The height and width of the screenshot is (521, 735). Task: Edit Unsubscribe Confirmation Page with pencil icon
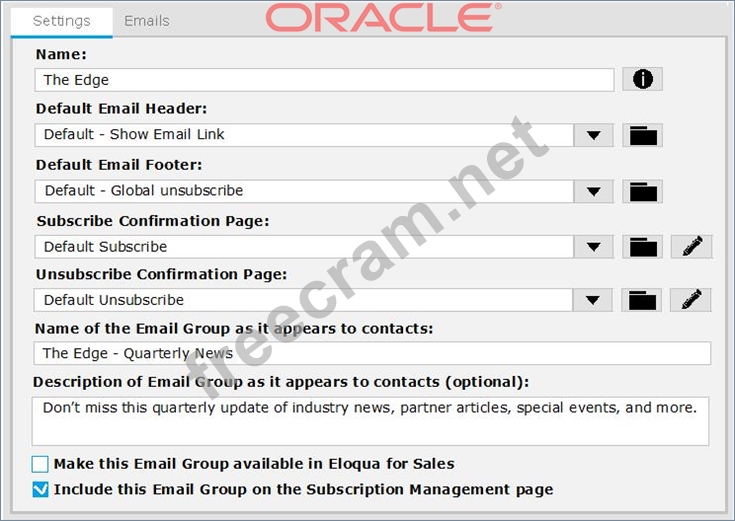[x=692, y=299]
